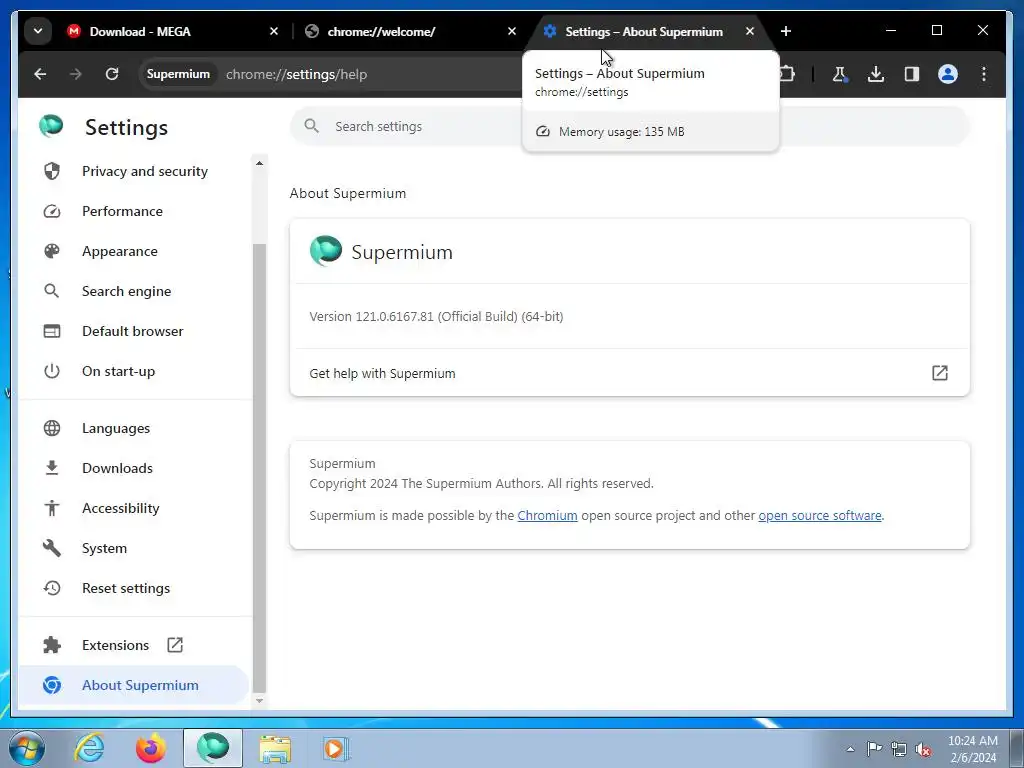
Task: Open Default browser settings
Action: tap(134, 331)
